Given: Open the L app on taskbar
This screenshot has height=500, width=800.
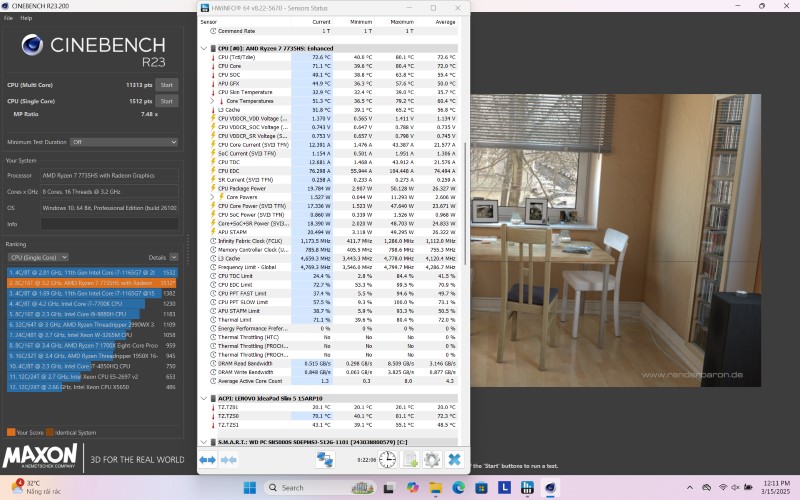Looking at the screenshot, I should pyautogui.click(x=504, y=488).
